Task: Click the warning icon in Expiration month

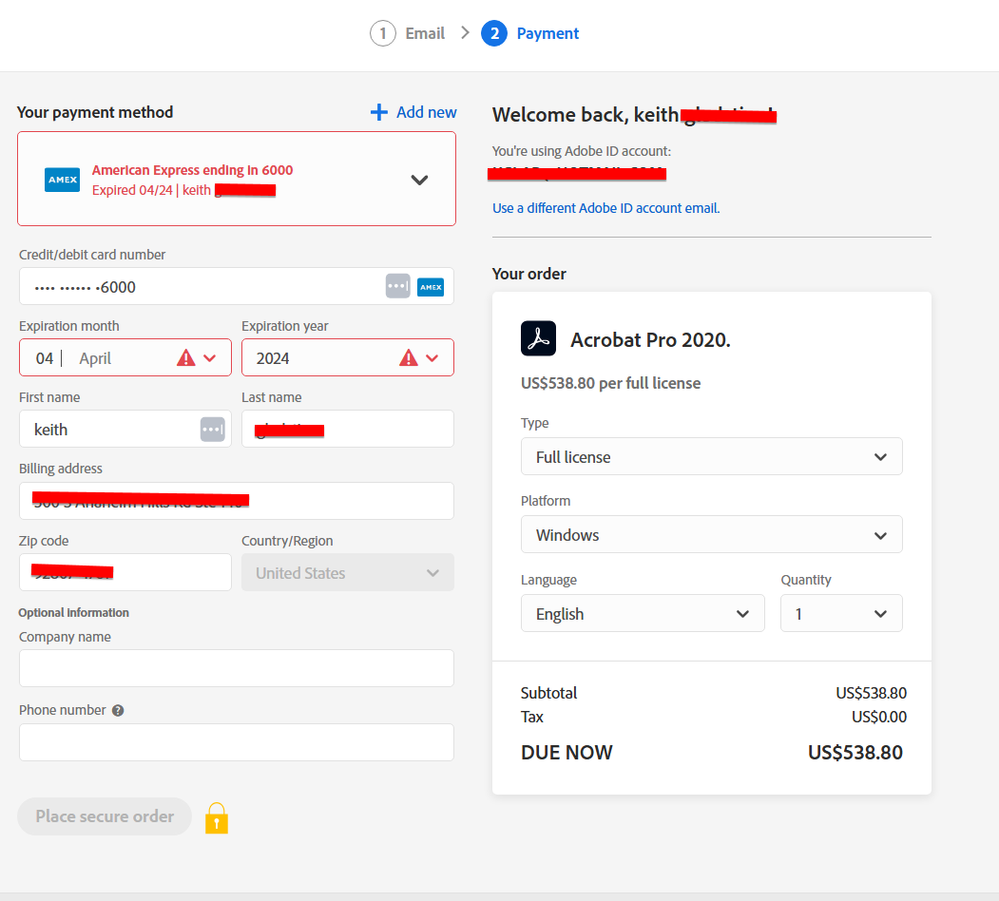Action: (186, 357)
